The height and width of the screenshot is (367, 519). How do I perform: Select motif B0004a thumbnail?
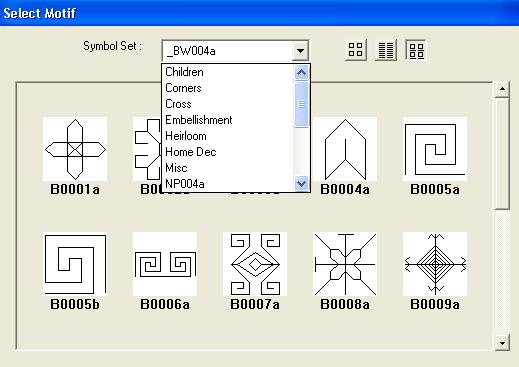tap(345, 149)
